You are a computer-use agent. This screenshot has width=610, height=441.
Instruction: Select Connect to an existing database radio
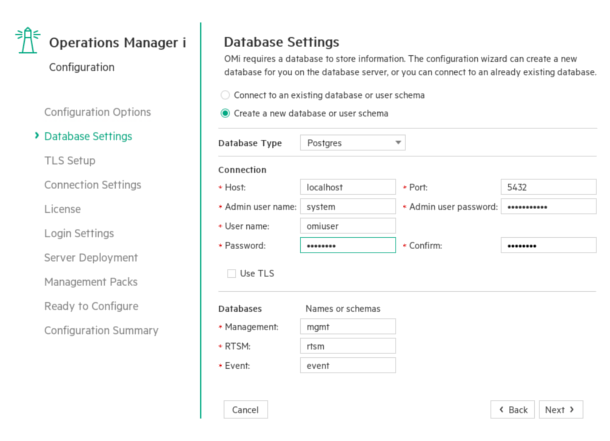click(x=225, y=95)
